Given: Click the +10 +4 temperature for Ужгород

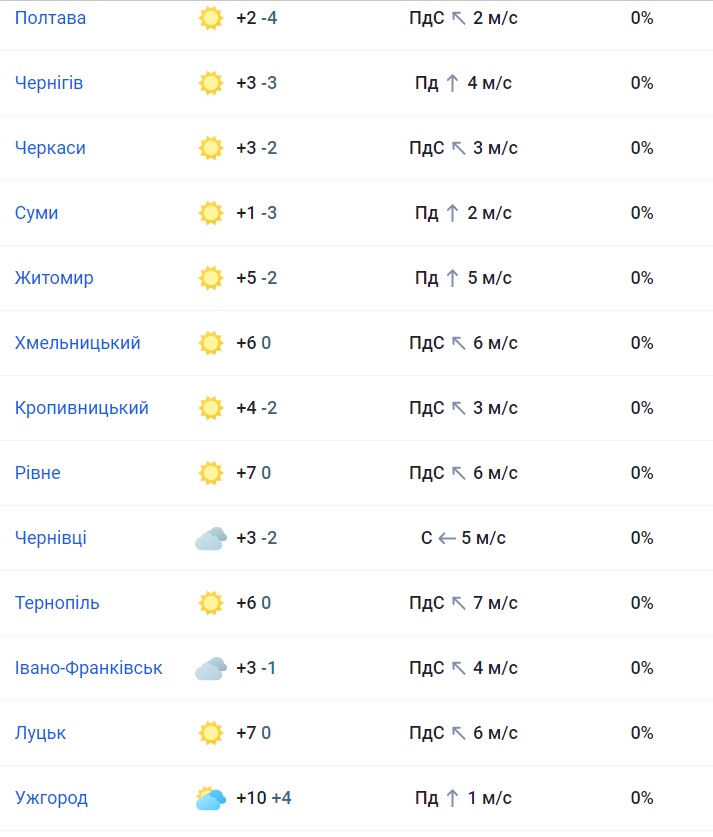Looking at the screenshot, I should tap(264, 798).
